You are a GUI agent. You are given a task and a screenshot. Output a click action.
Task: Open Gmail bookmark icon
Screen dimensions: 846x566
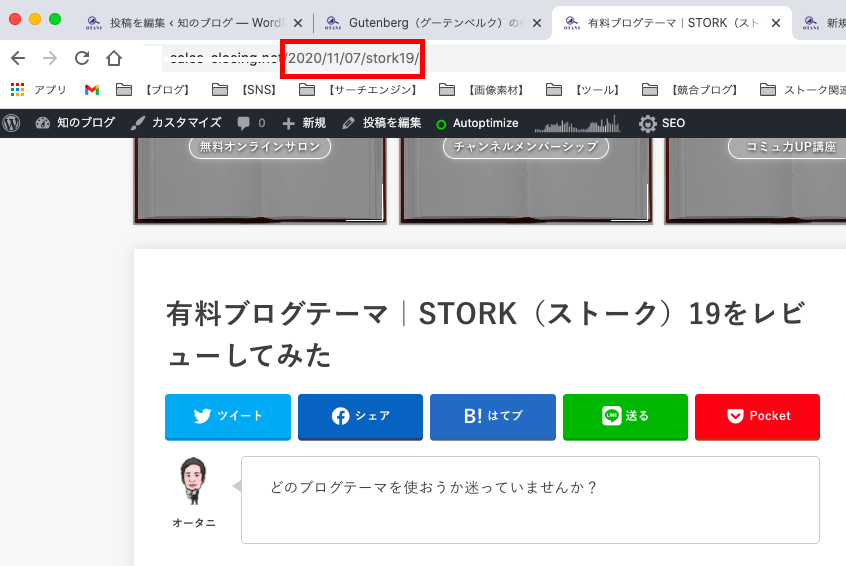(92, 90)
